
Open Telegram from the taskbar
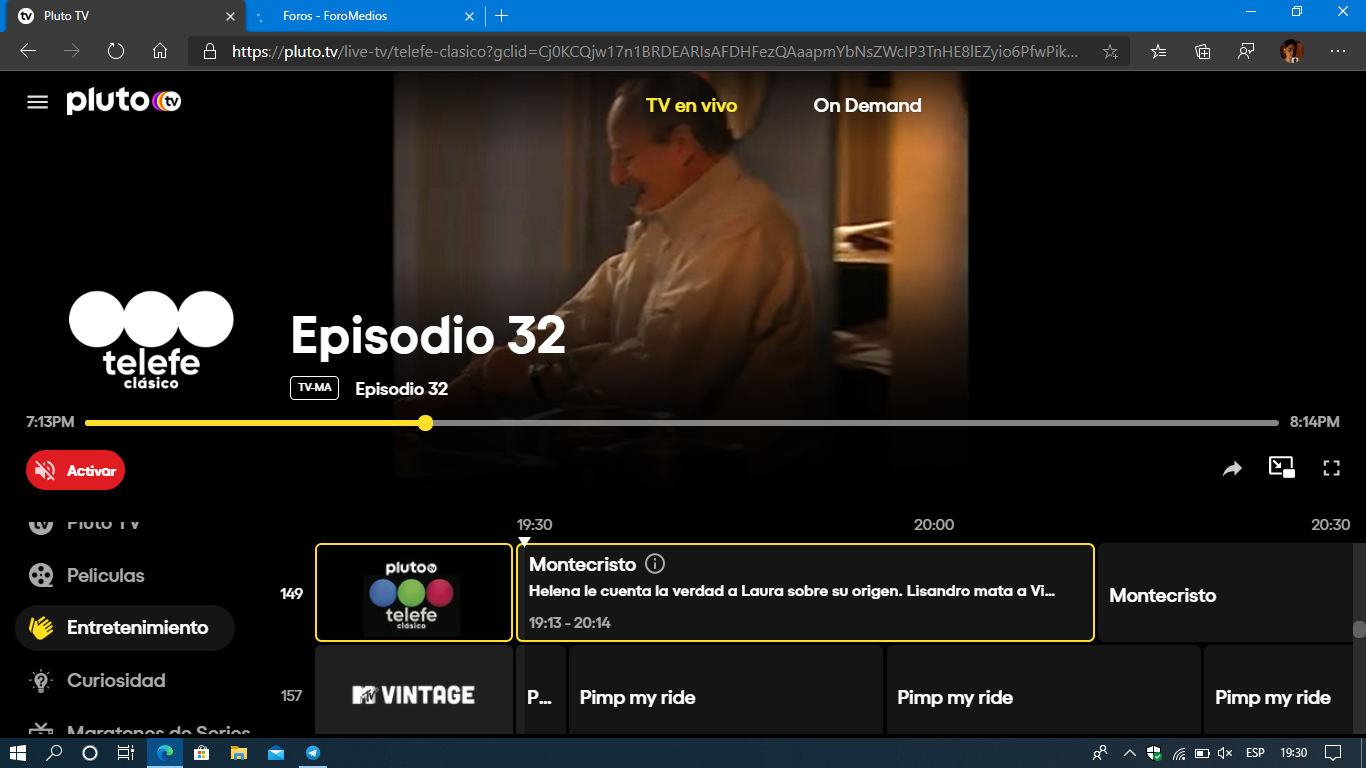pos(313,753)
